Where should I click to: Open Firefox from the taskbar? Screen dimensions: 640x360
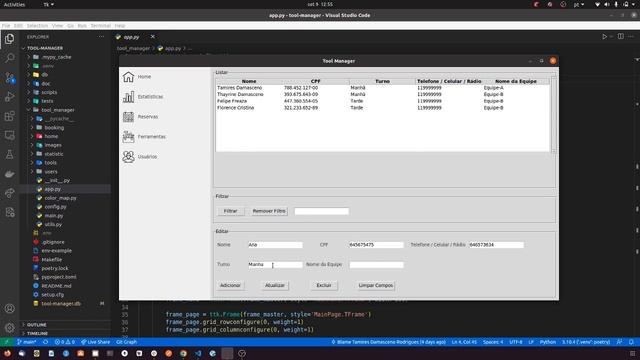point(7,353)
